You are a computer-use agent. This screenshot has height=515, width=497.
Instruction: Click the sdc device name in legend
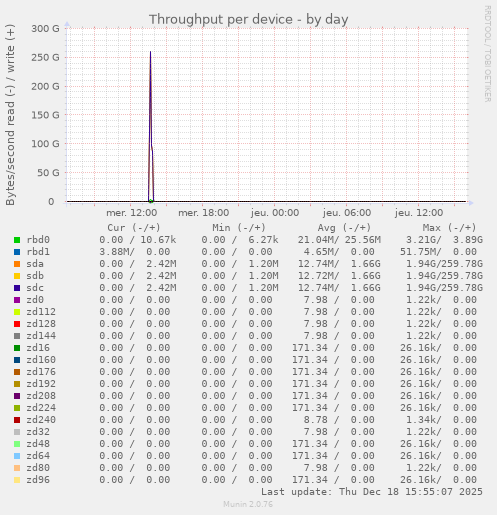click(35, 288)
